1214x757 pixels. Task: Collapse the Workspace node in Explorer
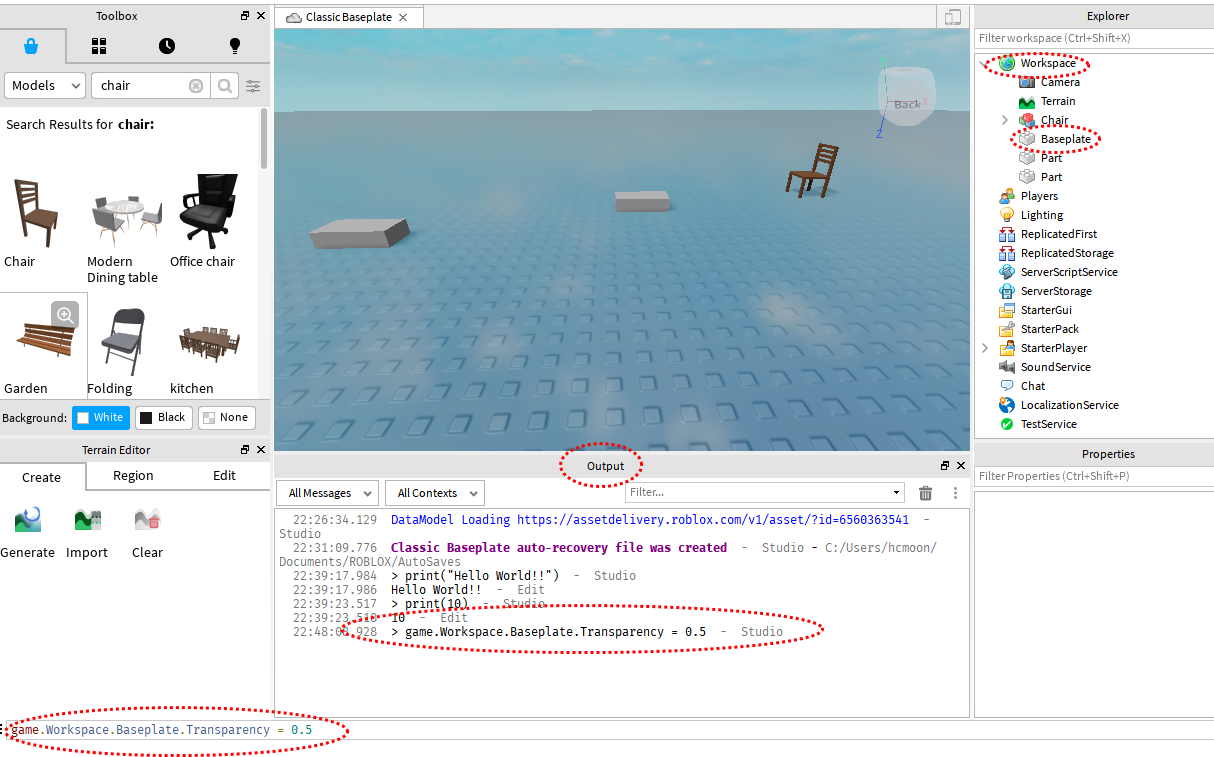coord(985,63)
